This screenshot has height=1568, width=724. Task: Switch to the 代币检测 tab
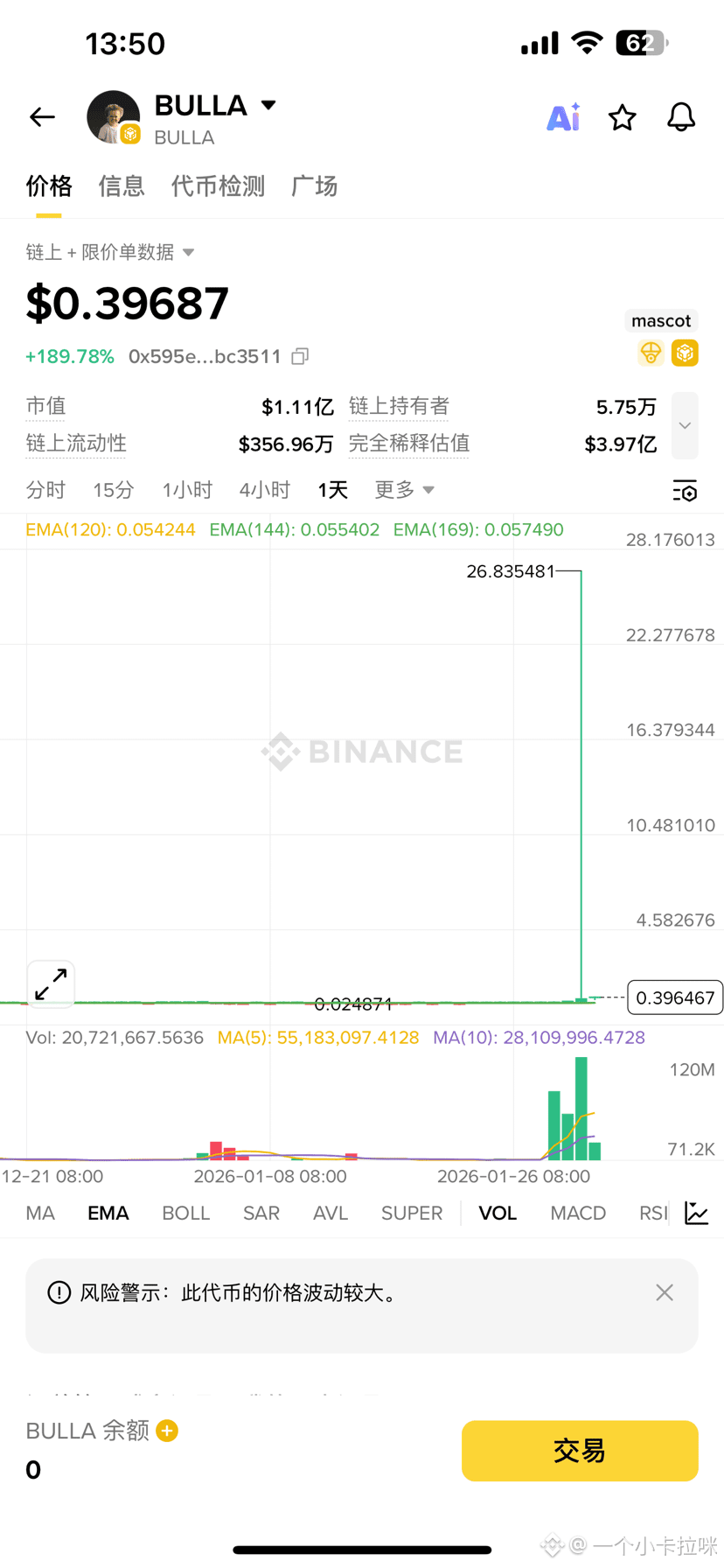pyautogui.click(x=218, y=185)
